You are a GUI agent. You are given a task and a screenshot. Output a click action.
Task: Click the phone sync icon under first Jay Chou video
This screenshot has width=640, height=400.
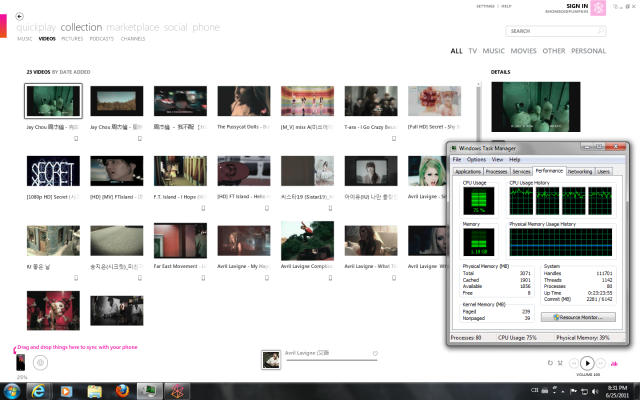click(76, 138)
